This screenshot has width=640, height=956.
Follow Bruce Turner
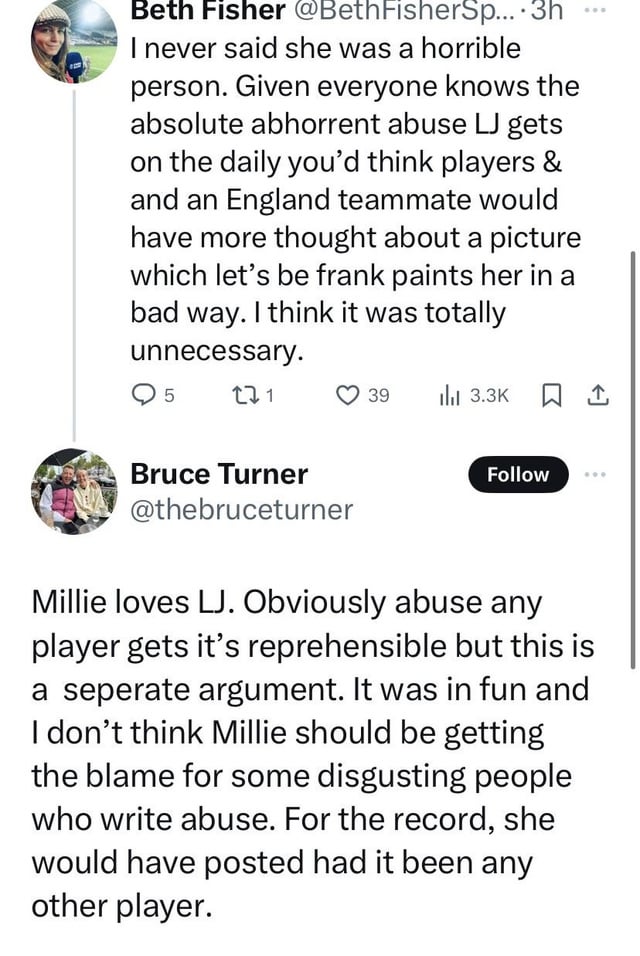[x=517, y=475]
